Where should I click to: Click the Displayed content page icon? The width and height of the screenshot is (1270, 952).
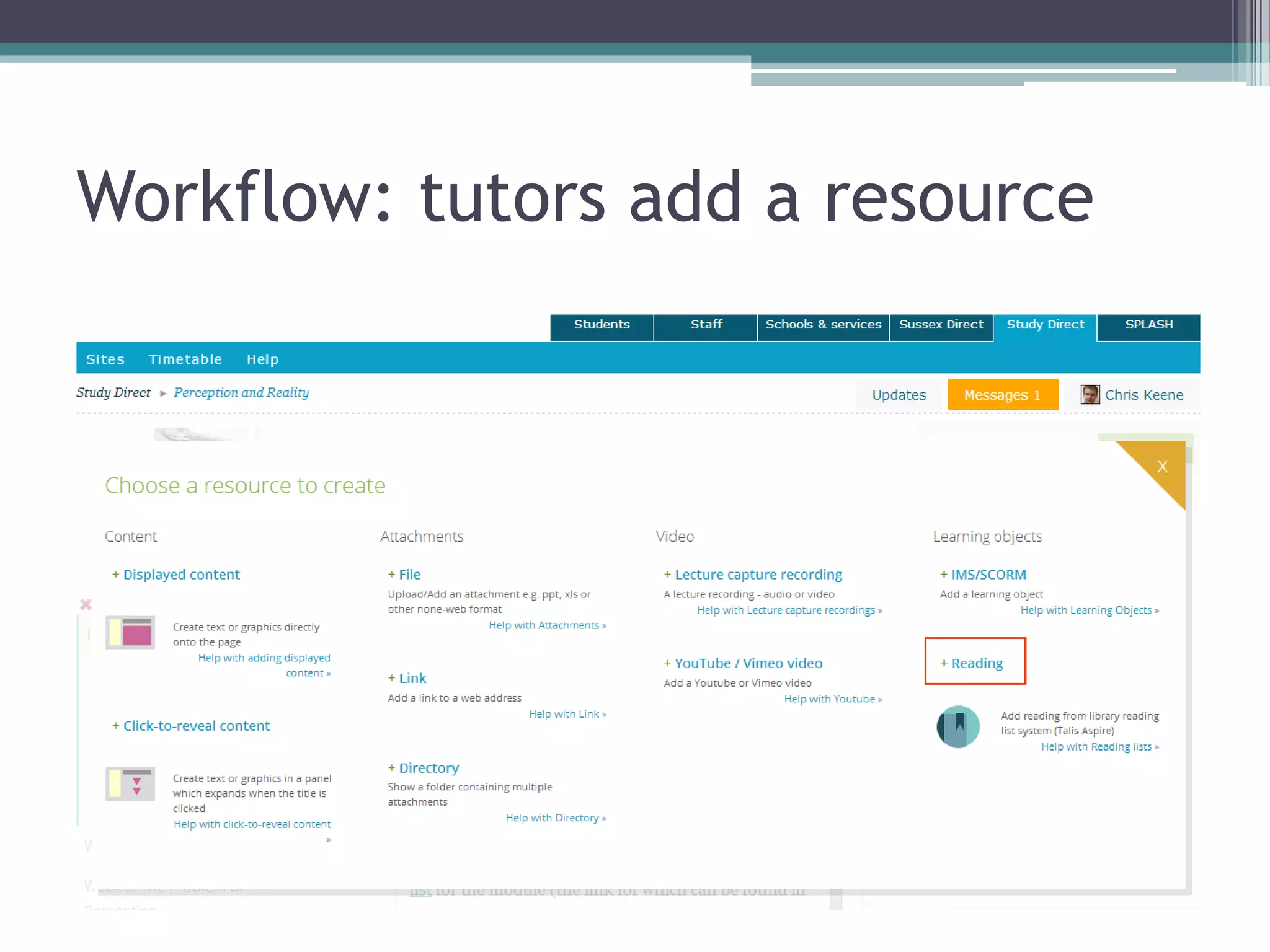click(130, 633)
